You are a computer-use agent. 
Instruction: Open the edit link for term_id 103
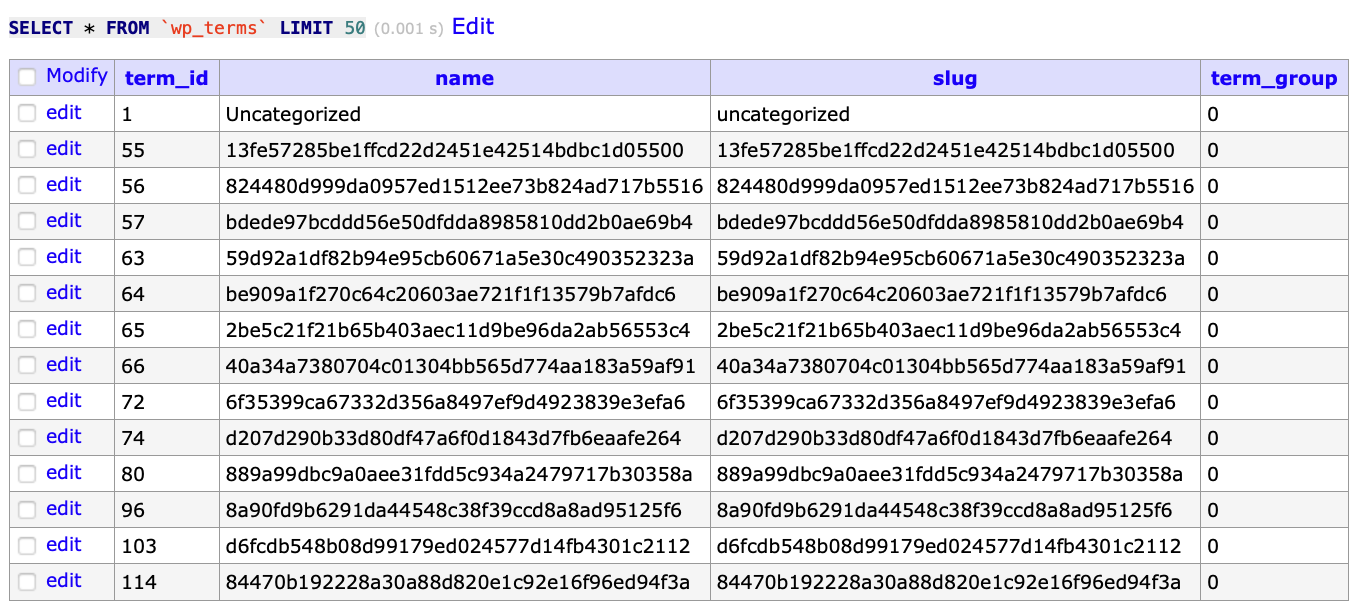(x=63, y=545)
